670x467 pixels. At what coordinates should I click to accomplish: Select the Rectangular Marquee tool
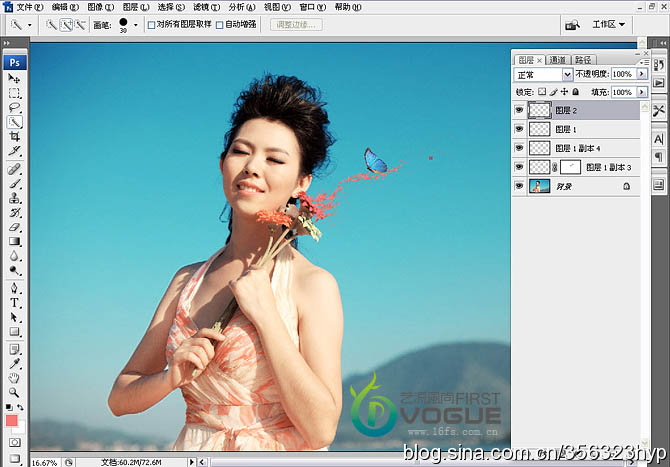[15, 92]
